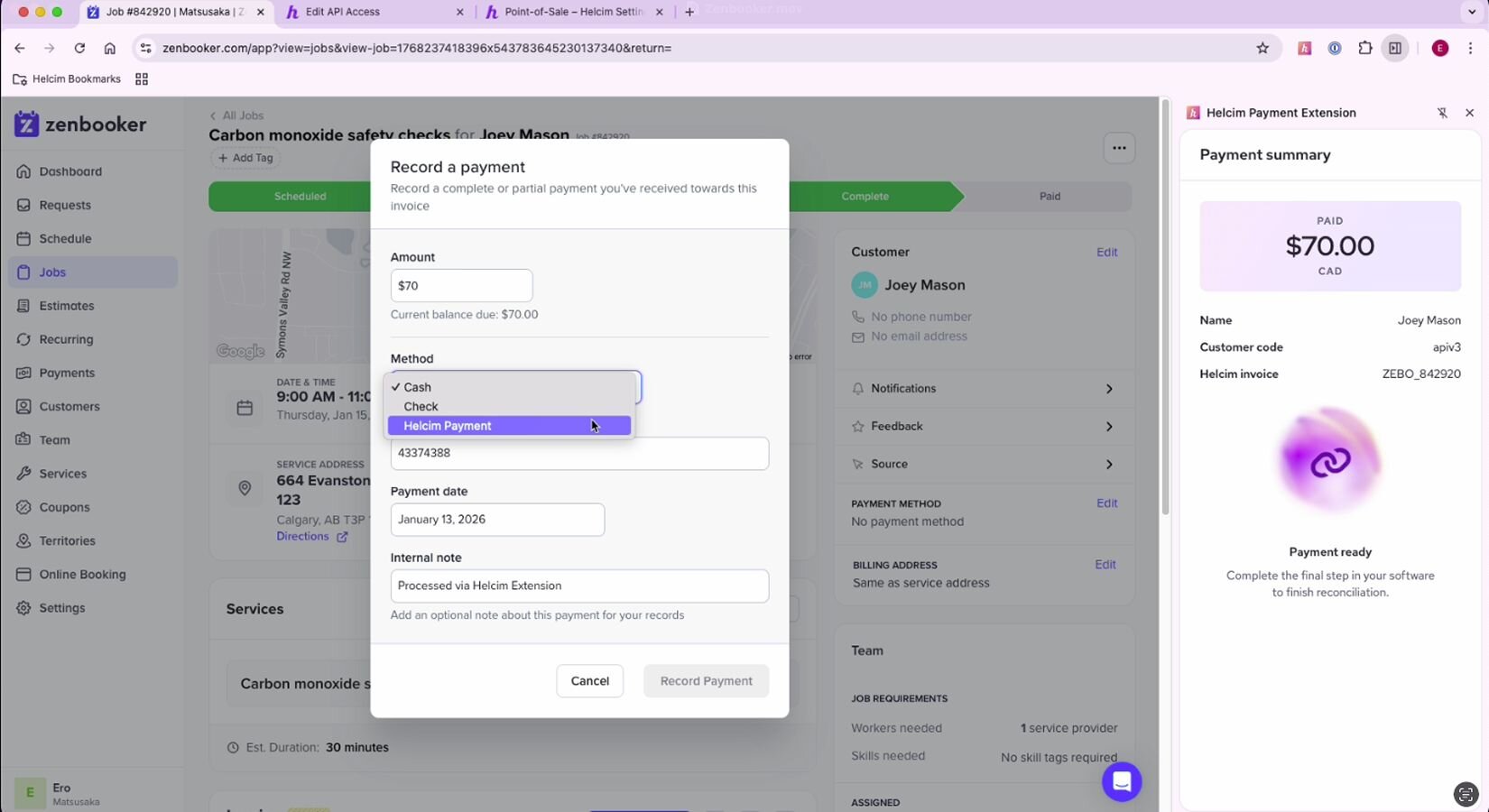
Task: Expand the Notifications row
Action: pyautogui.click(x=984, y=389)
